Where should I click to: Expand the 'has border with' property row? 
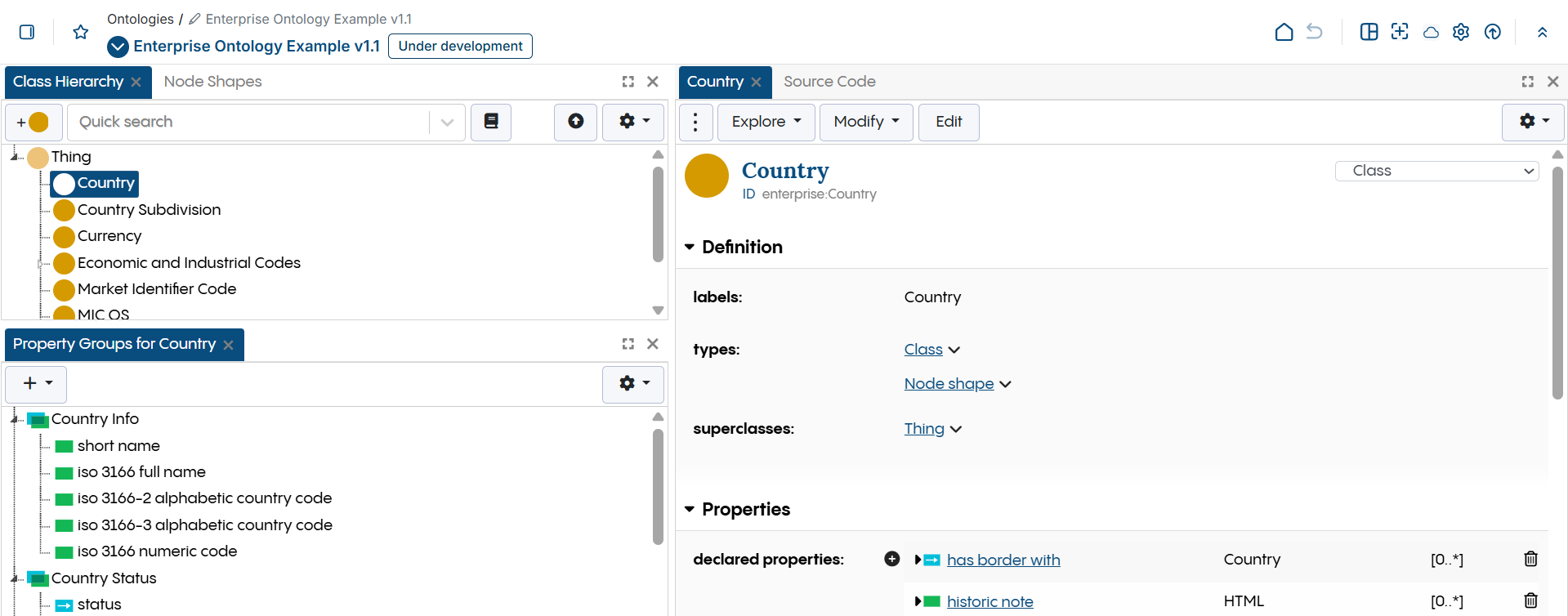(918, 560)
